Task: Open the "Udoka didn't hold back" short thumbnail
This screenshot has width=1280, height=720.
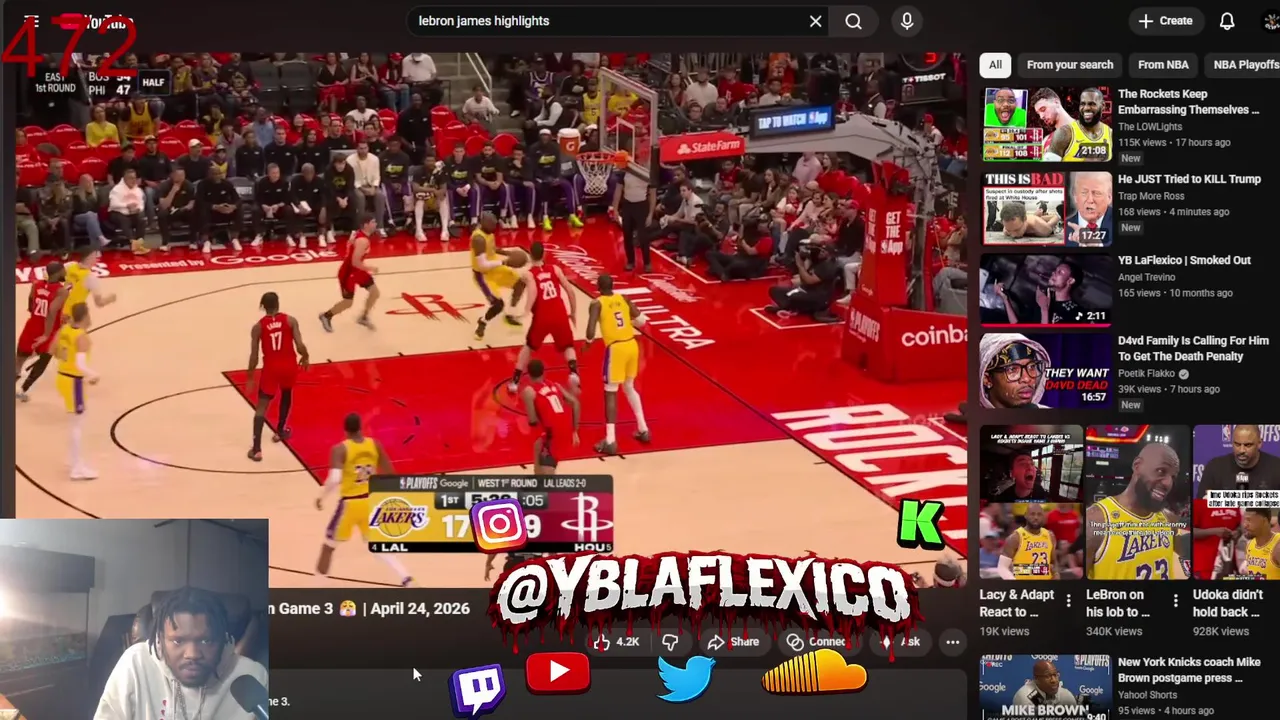Action: (x=1237, y=503)
